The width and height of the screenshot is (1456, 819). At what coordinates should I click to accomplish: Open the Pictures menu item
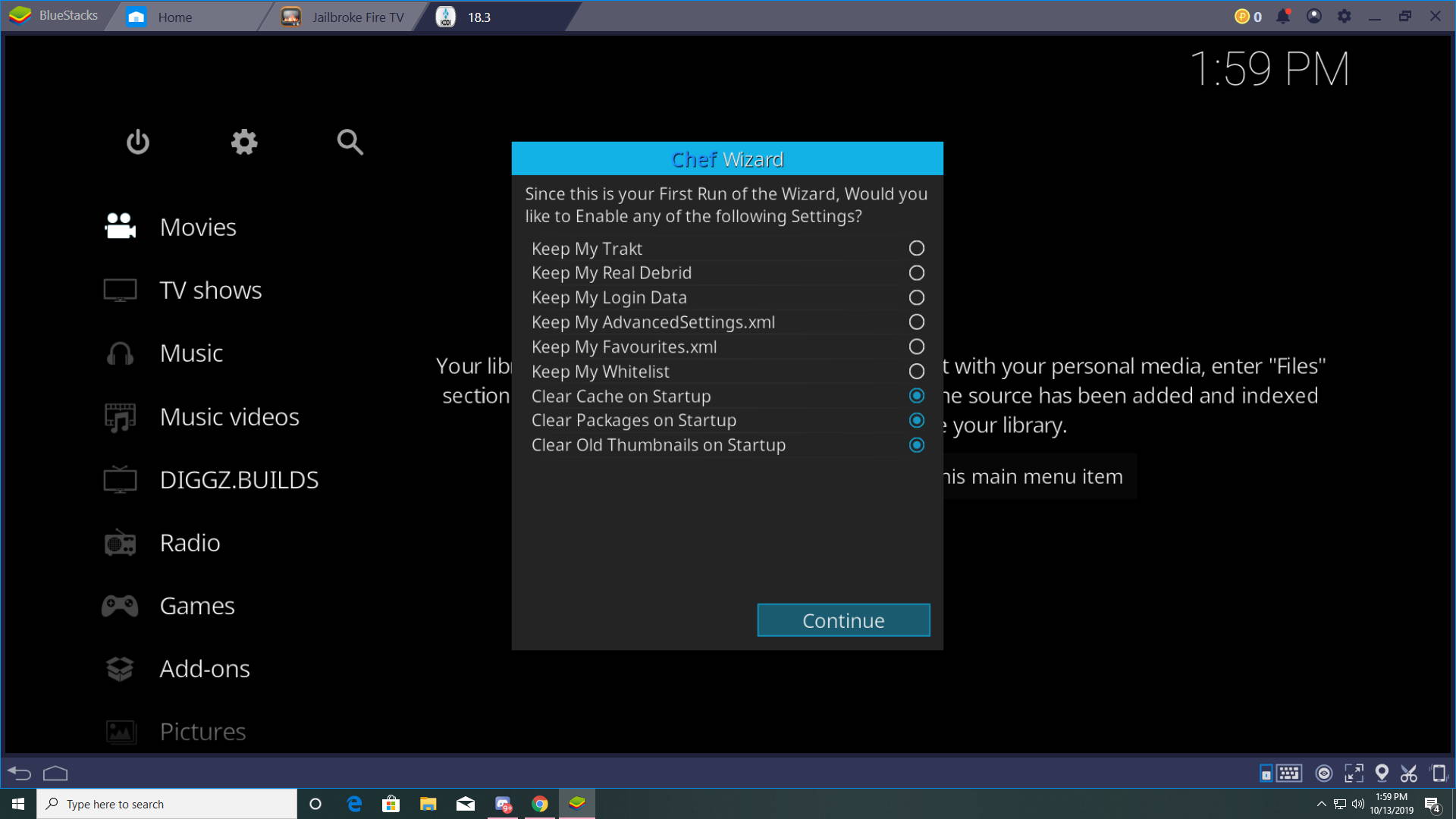[202, 732]
